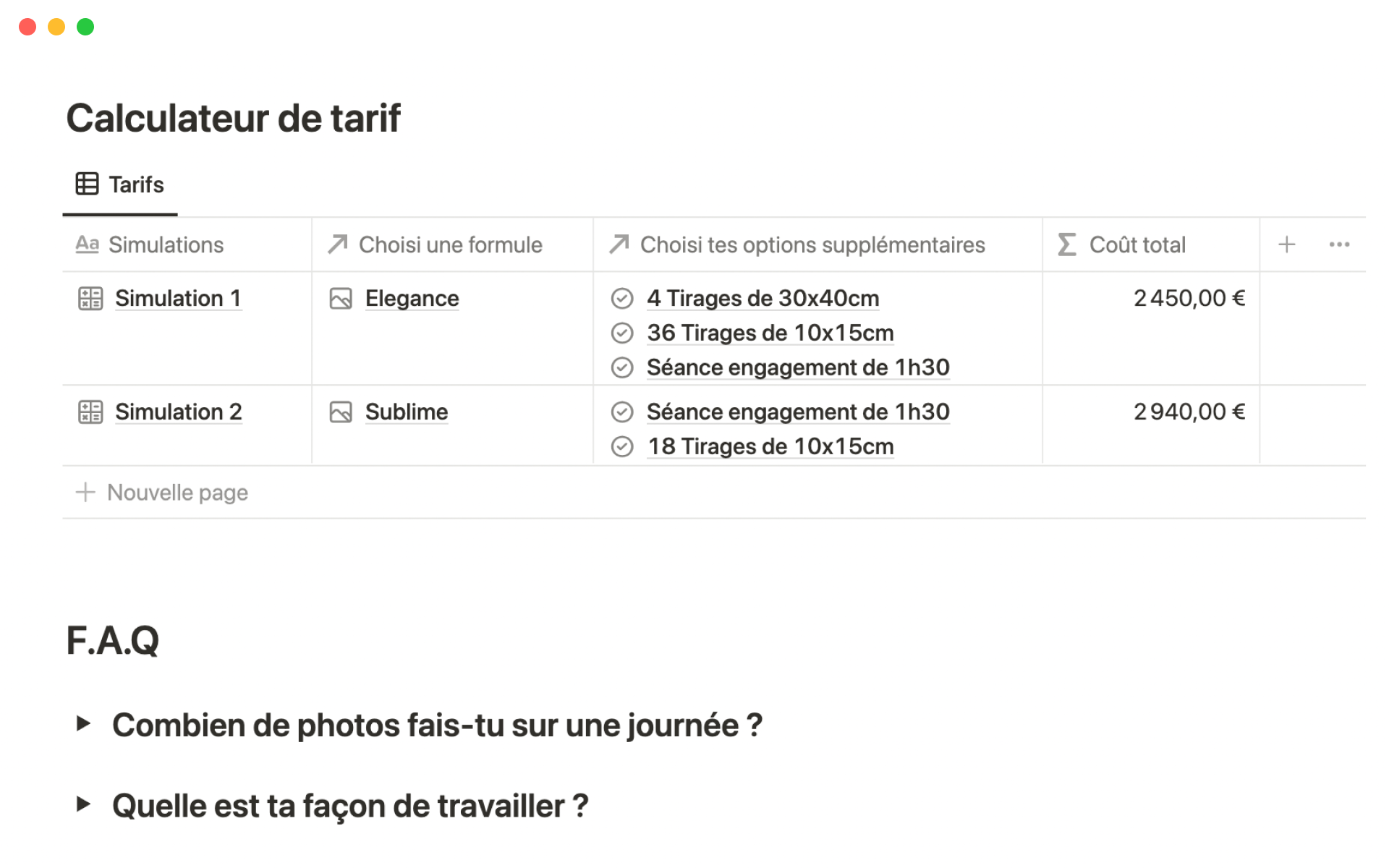Open the Sublime formula link
This screenshot has height=868, width=1389.
point(406,412)
